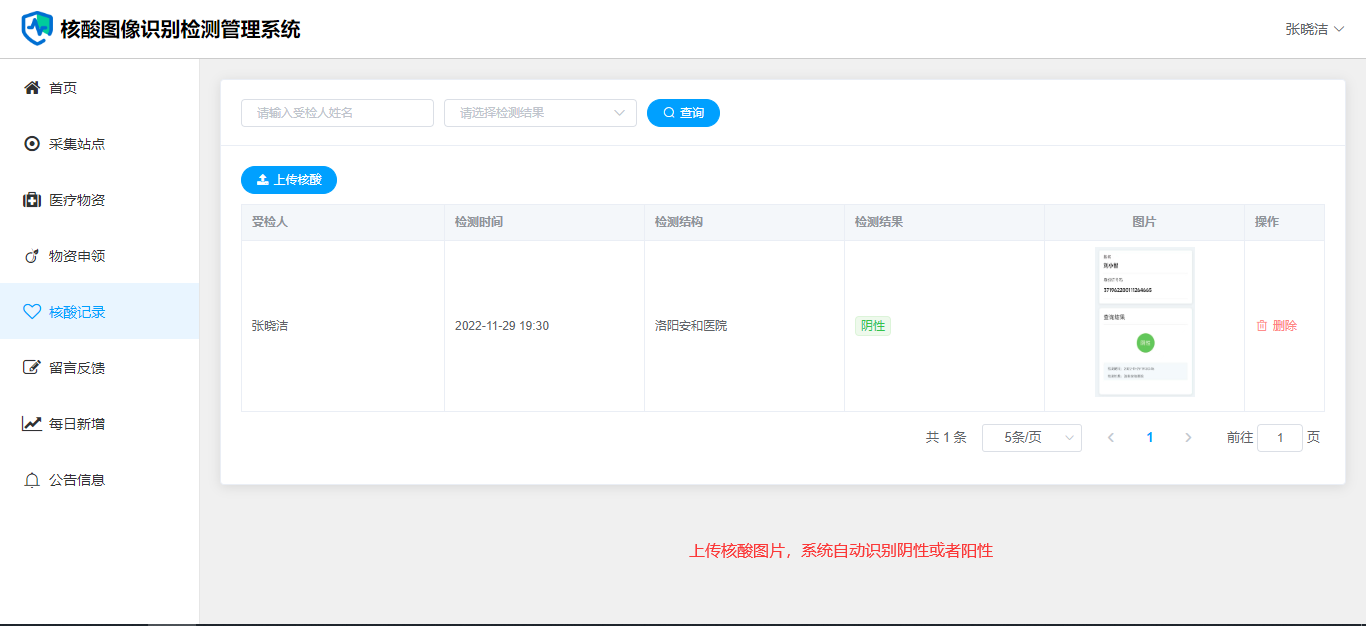This screenshot has height=626, width=1366.
Task: Open the 公告信息 menu item
Action: (x=77, y=480)
